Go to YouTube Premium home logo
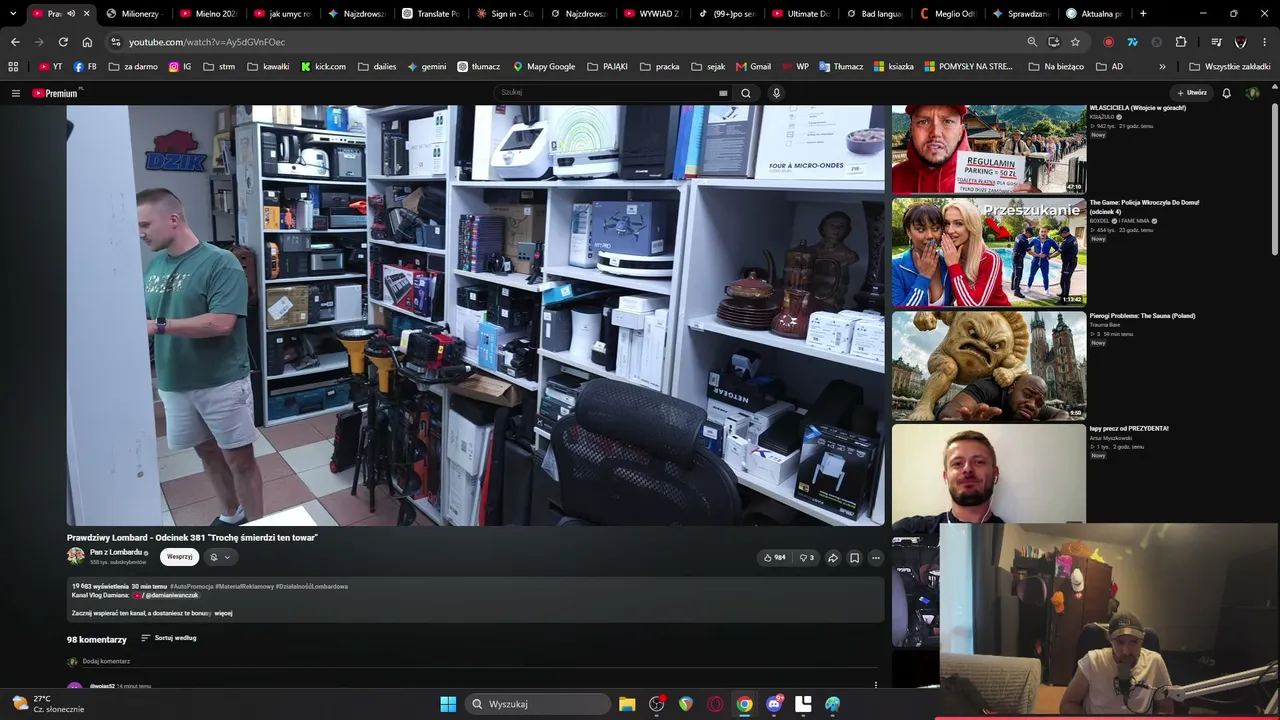1280x720 pixels. click(x=56, y=93)
